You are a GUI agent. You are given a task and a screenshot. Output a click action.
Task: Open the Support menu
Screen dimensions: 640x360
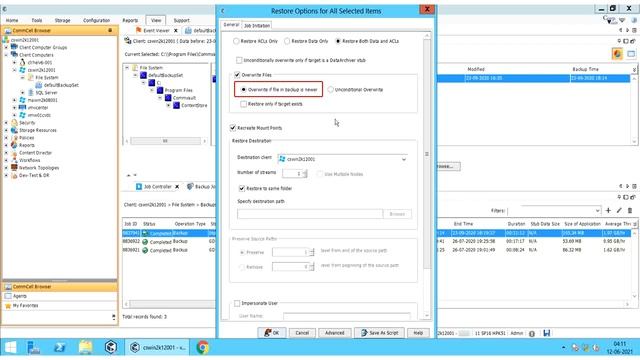pyautogui.click(x=181, y=20)
